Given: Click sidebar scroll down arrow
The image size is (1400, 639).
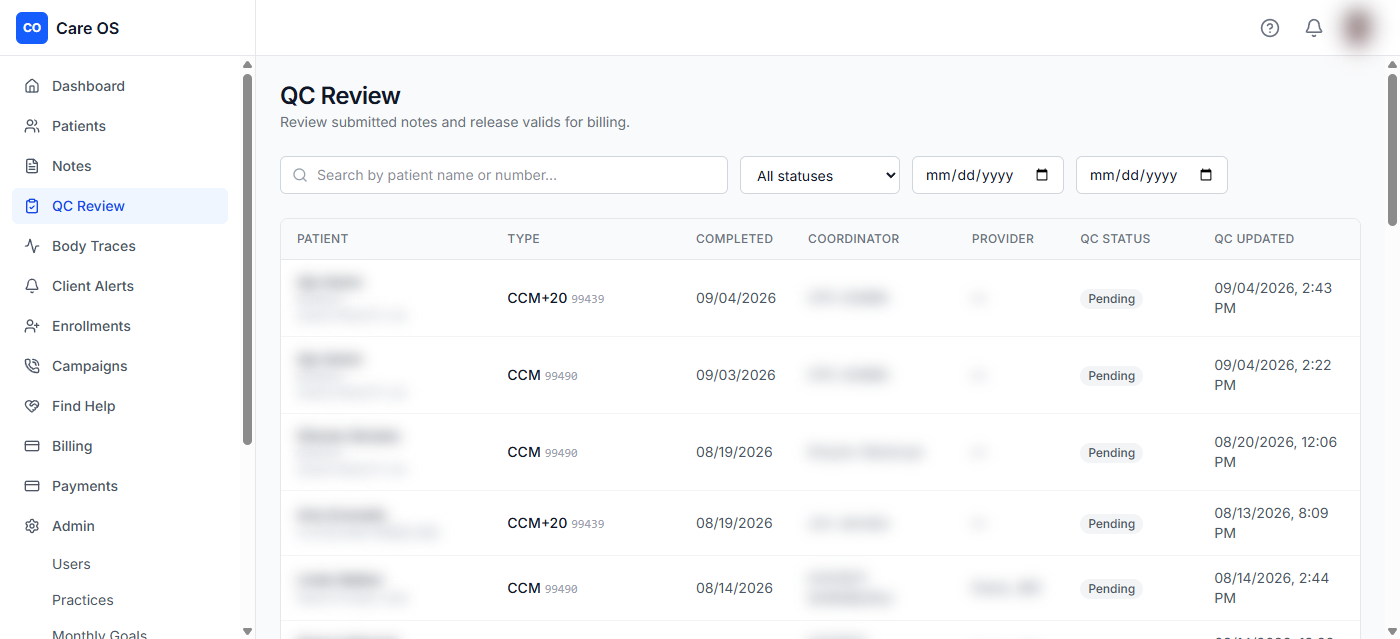Looking at the screenshot, I should coord(247,631).
